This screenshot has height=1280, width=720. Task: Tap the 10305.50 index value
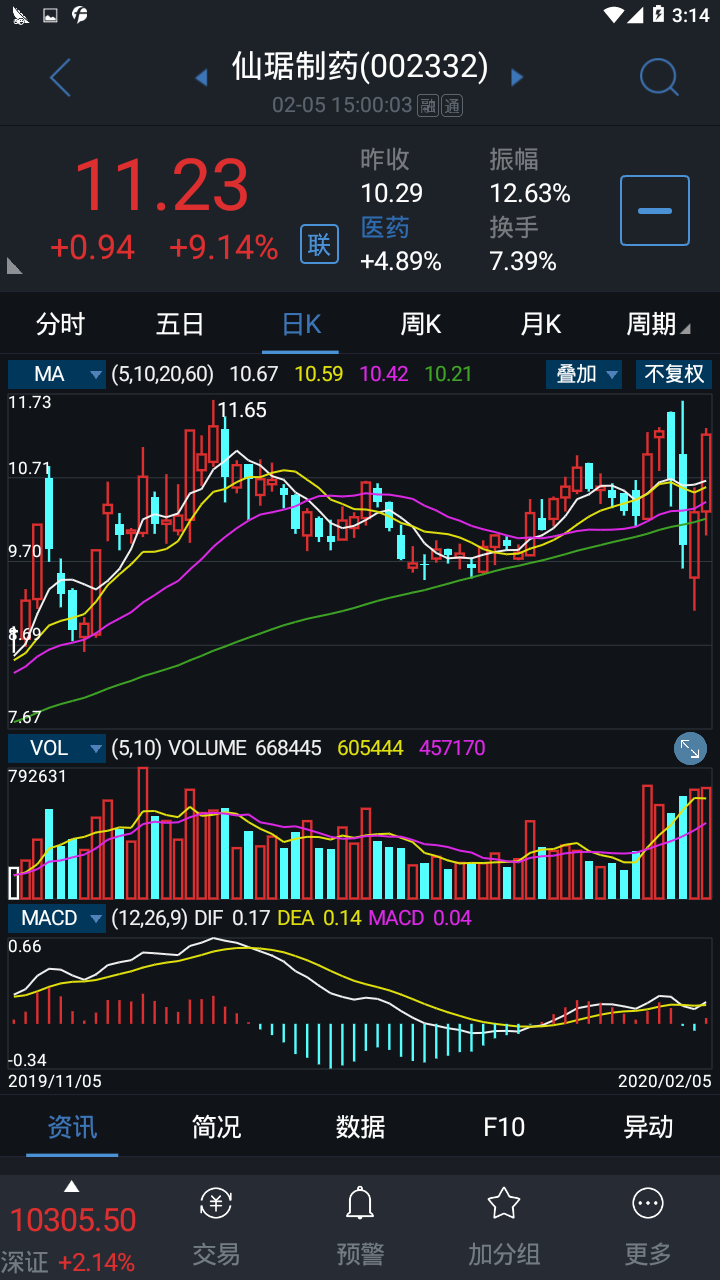click(73, 1220)
